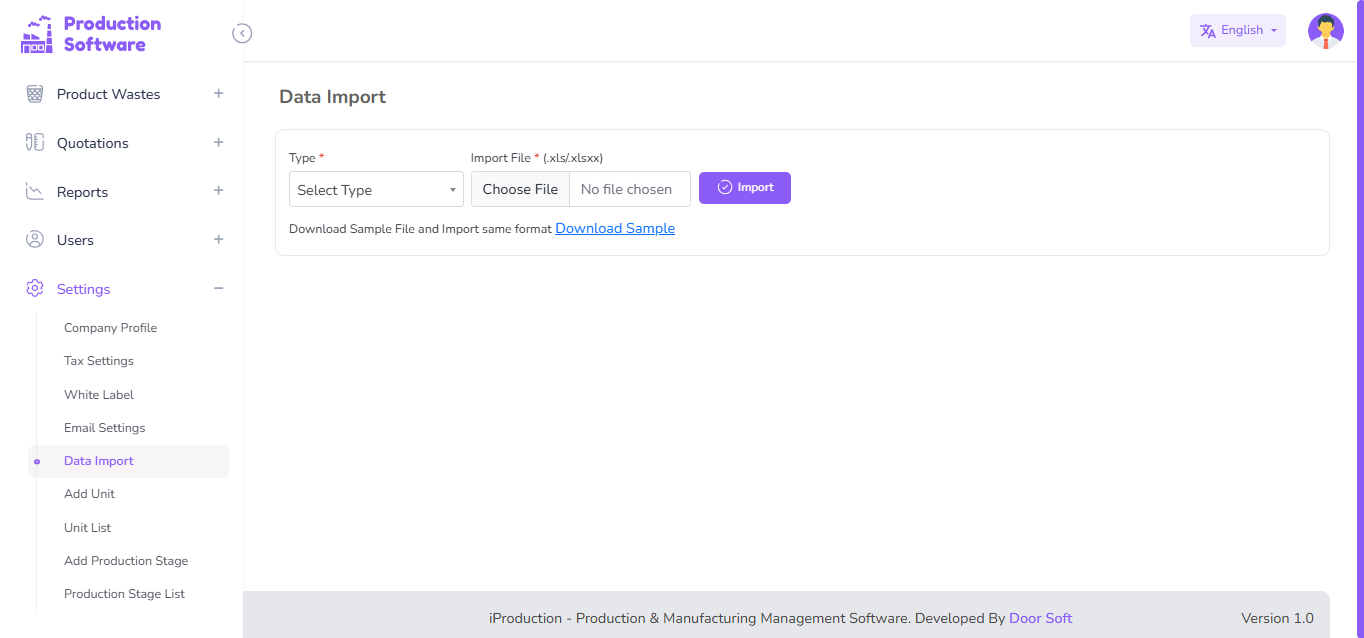Go to Tax Settings page

(x=98, y=361)
